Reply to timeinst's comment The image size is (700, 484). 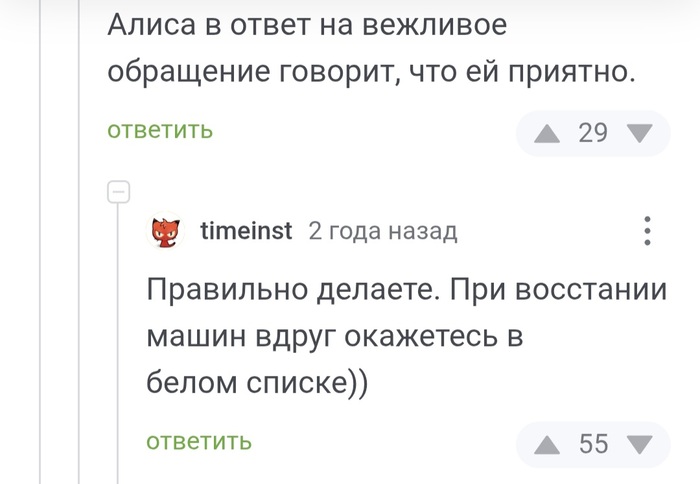tap(199, 441)
